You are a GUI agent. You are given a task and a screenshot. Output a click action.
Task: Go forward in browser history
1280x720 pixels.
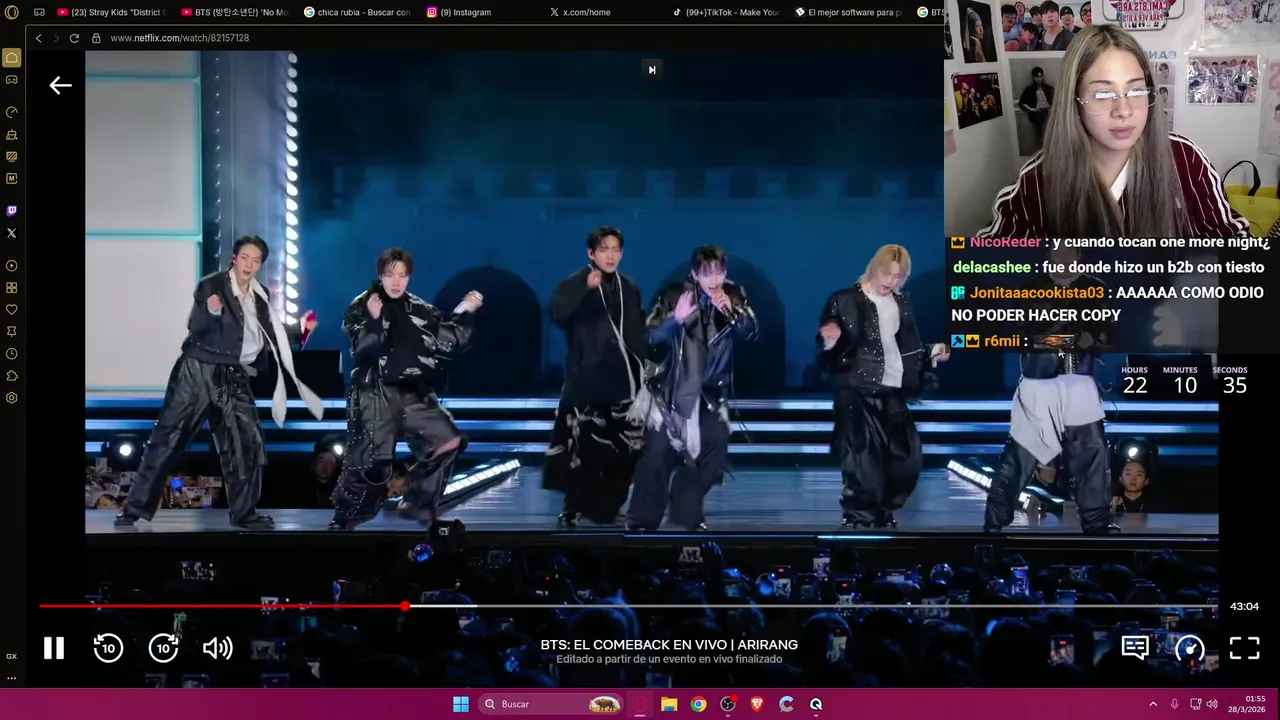[x=55, y=38]
